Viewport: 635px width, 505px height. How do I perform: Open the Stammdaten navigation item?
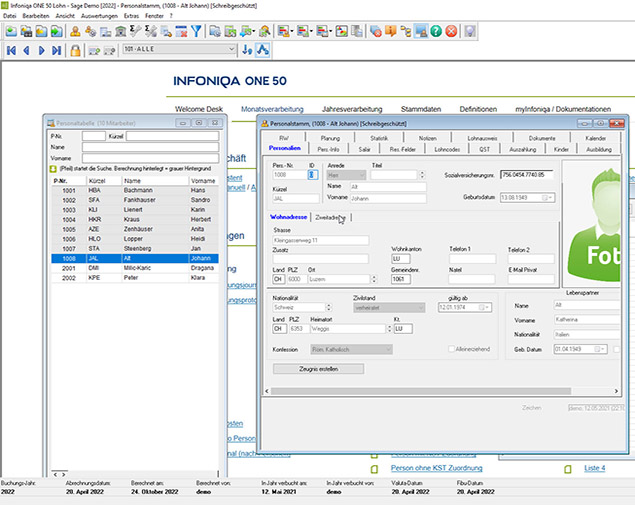[x=421, y=109]
